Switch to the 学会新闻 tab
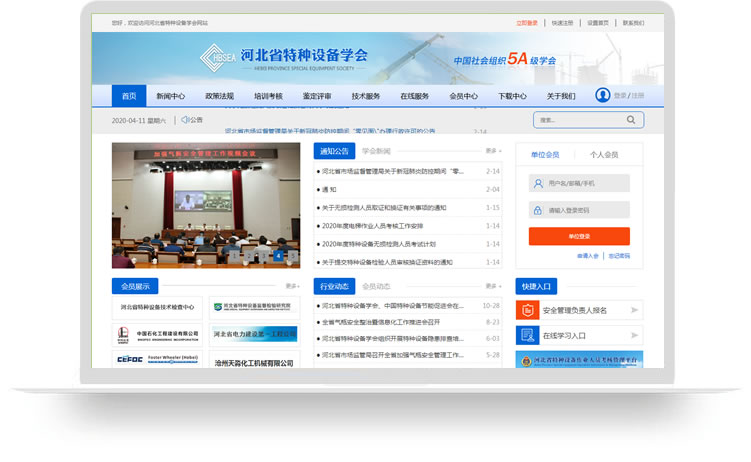This screenshot has width=751, height=462. pyautogui.click(x=376, y=151)
